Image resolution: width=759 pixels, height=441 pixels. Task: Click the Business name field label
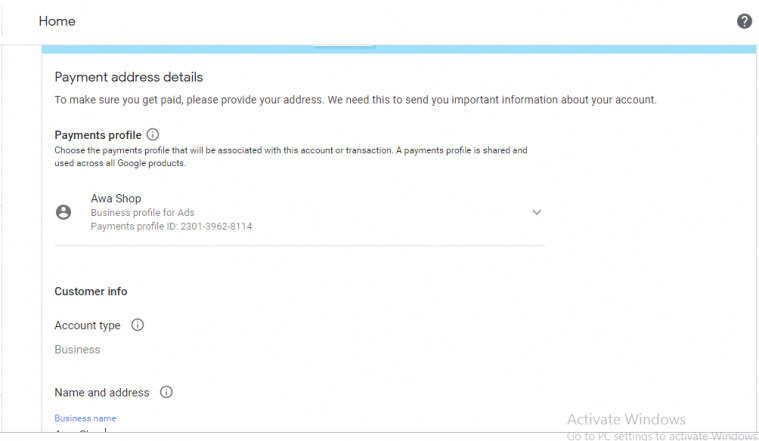tap(85, 418)
